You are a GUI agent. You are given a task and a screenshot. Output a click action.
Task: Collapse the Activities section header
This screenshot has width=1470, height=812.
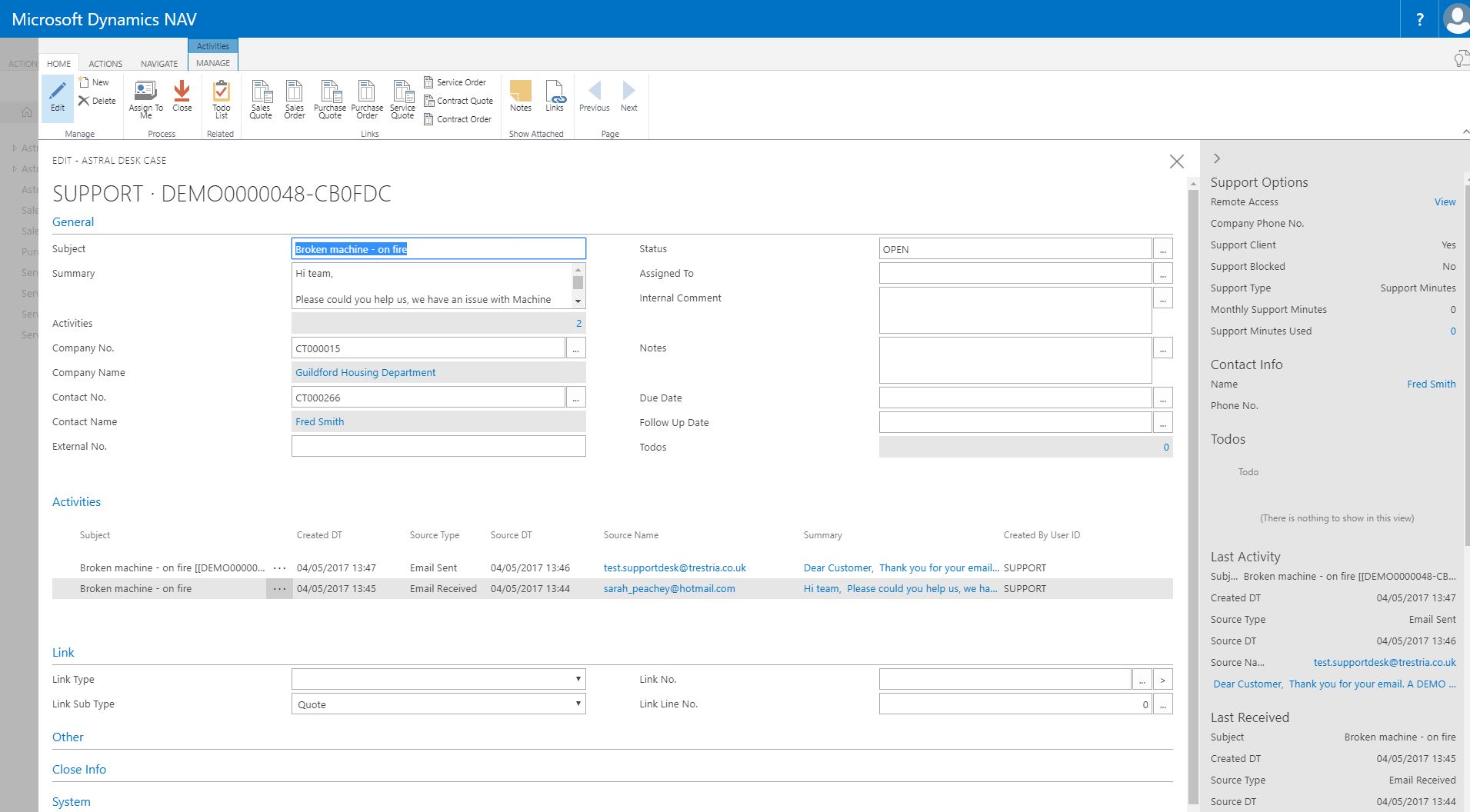[76, 501]
